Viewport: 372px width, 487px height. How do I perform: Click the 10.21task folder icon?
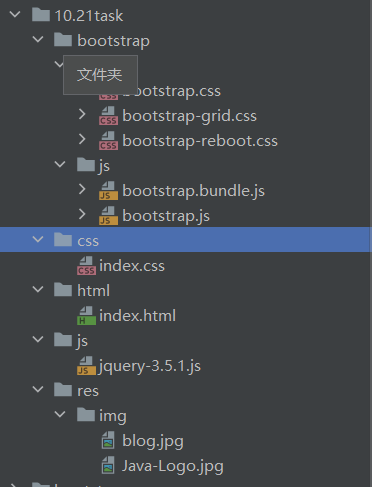point(41,15)
